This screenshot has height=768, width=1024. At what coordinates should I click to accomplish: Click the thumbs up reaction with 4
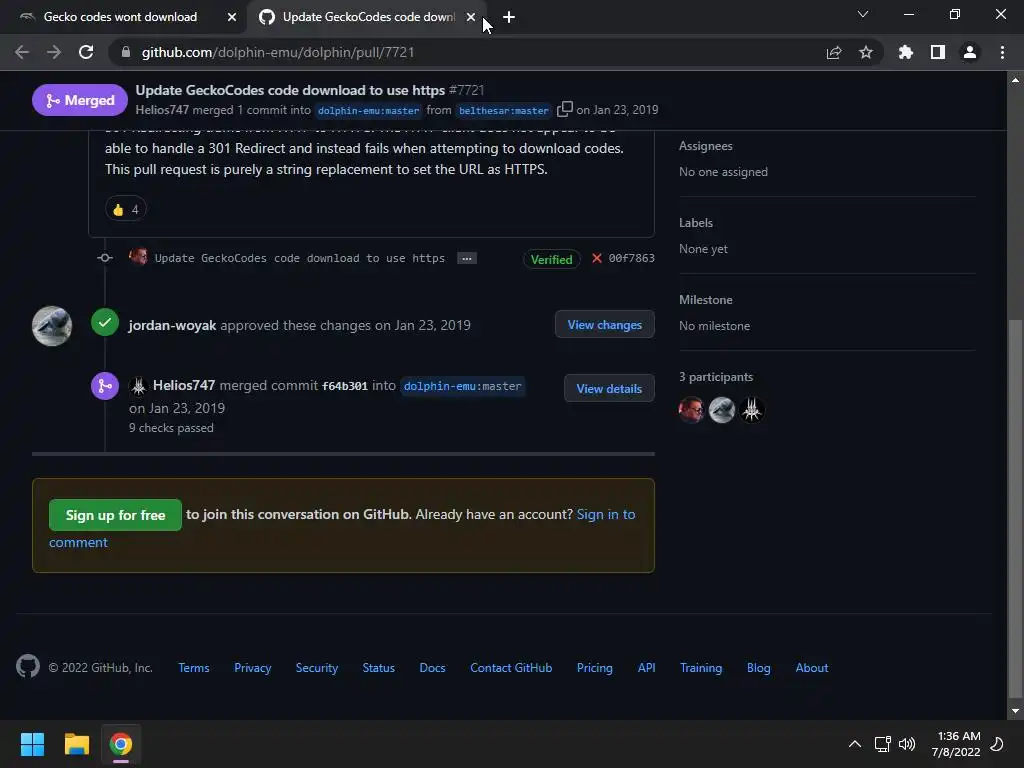(125, 210)
